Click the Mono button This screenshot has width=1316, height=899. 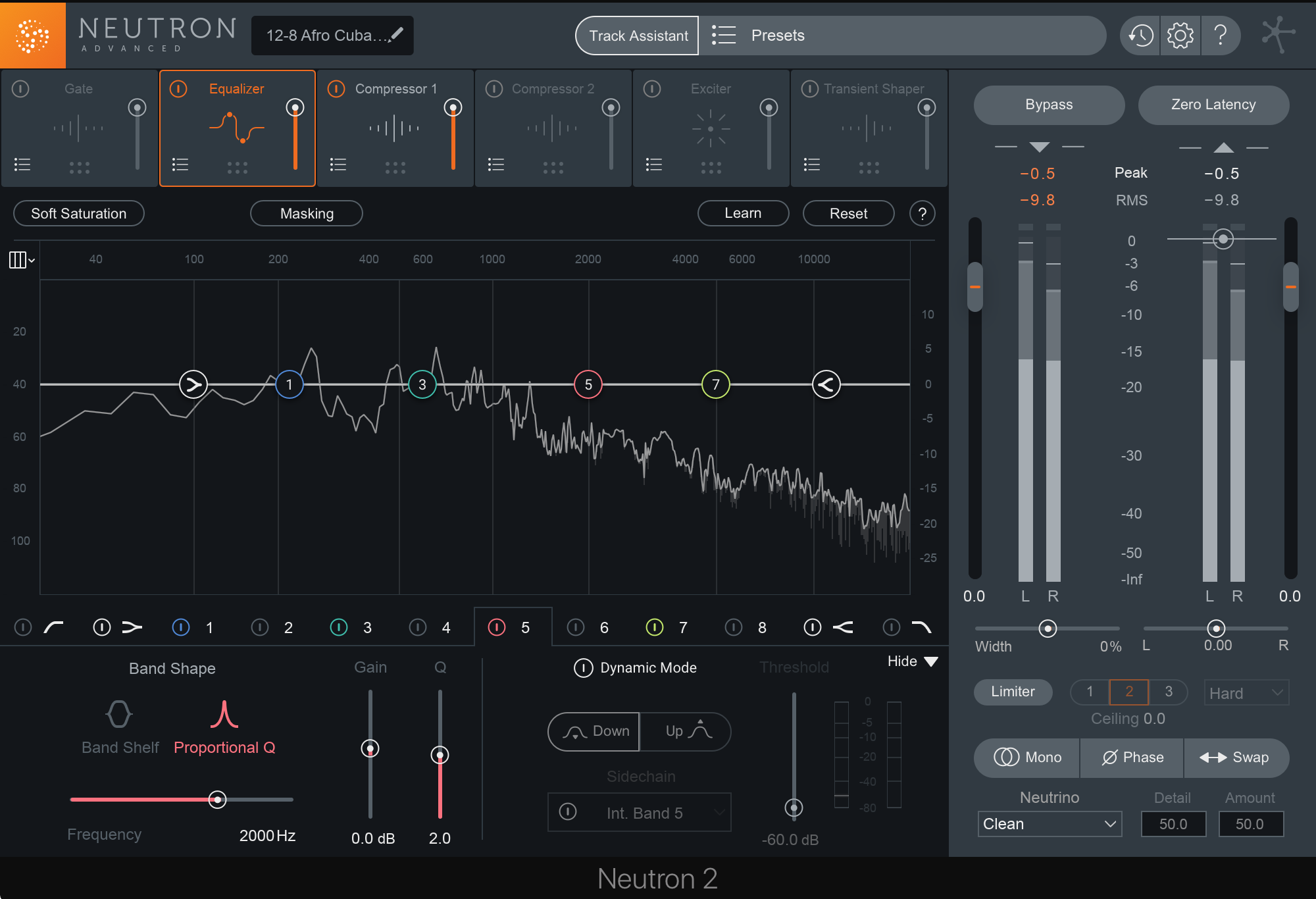tap(1027, 758)
